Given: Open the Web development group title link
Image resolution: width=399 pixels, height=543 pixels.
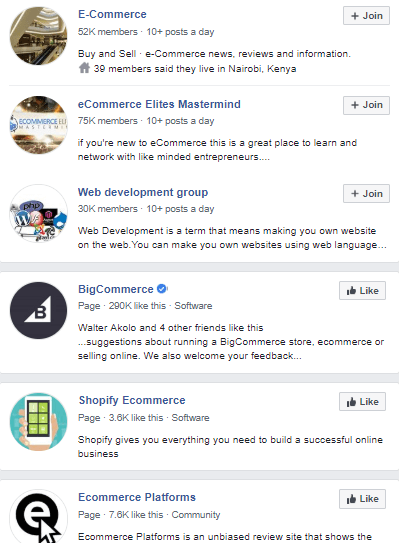Looking at the screenshot, I should click(x=143, y=192).
